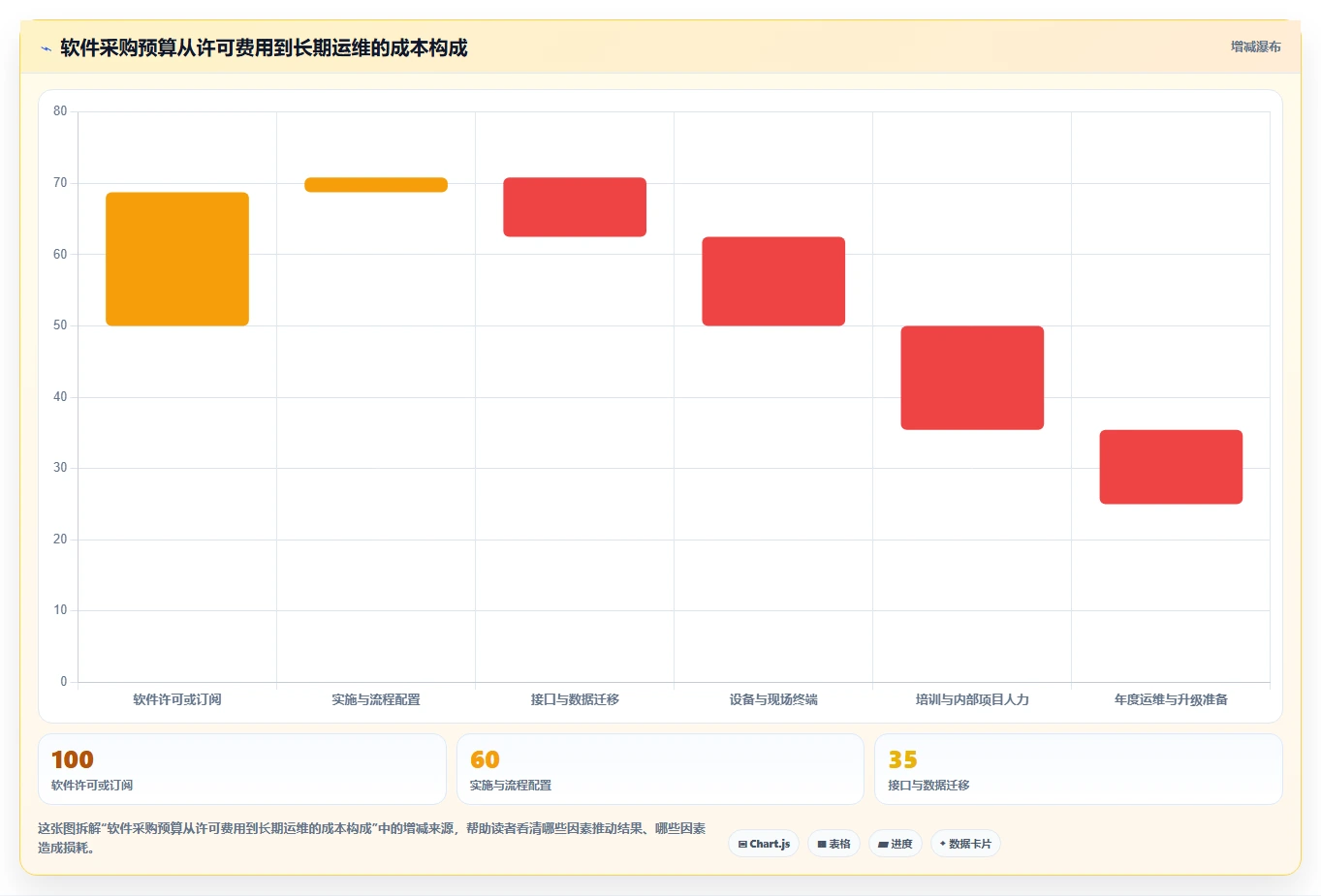Click the description paragraph starting 这张图拆解
Viewport: 1321px width, 896px height.
tap(372, 838)
